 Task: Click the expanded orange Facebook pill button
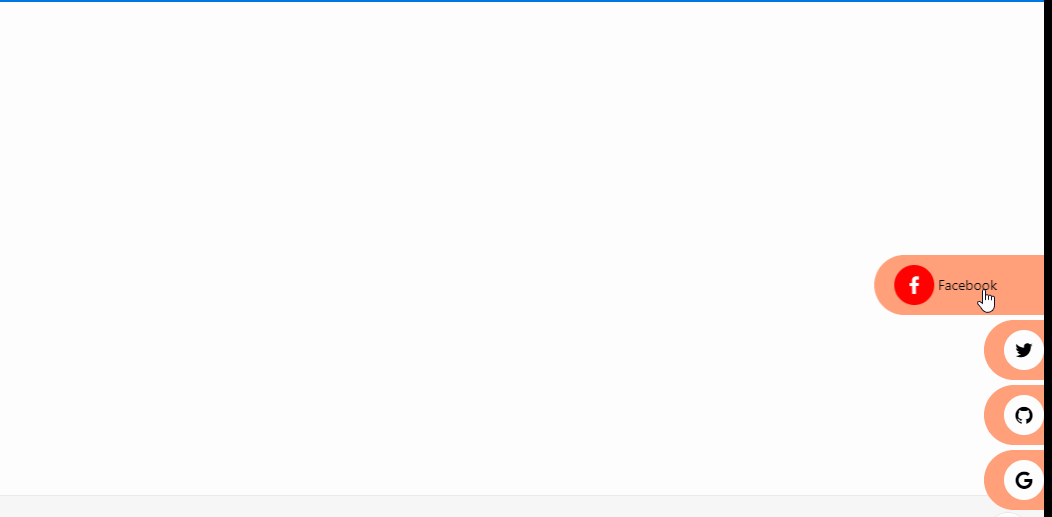tap(959, 285)
